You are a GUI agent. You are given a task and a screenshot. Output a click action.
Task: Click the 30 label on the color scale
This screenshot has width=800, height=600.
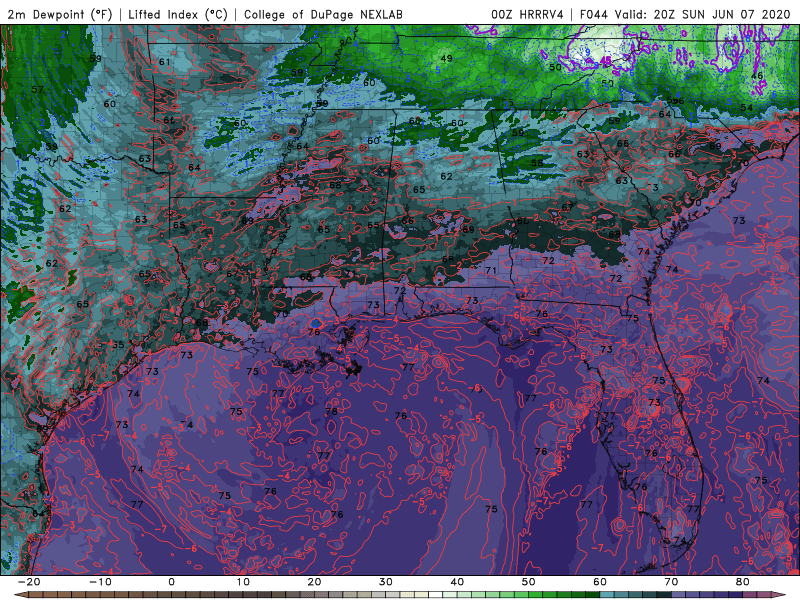(386, 582)
